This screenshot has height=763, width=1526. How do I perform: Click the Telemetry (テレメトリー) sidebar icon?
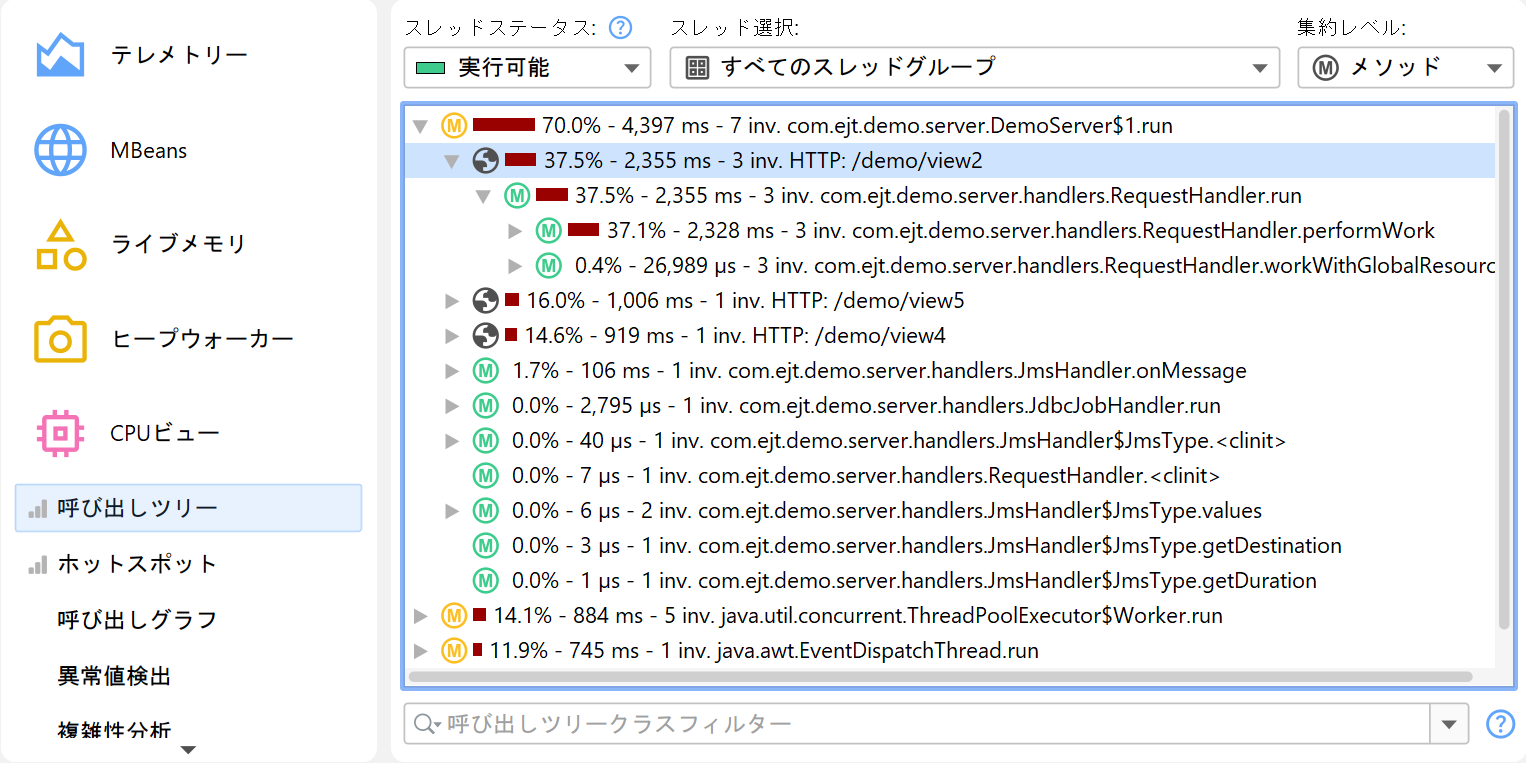click(x=60, y=56)
